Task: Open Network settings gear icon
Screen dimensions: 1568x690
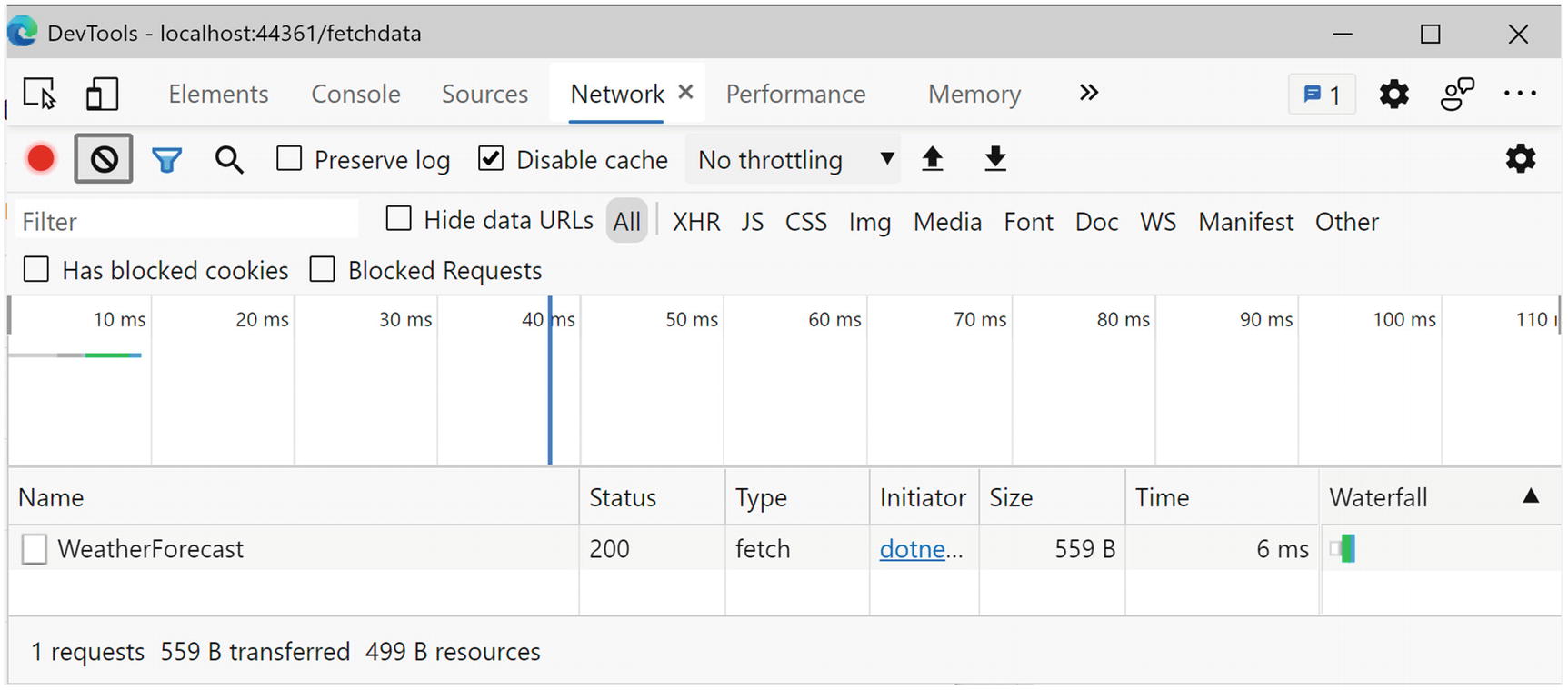Action: 1520,159
